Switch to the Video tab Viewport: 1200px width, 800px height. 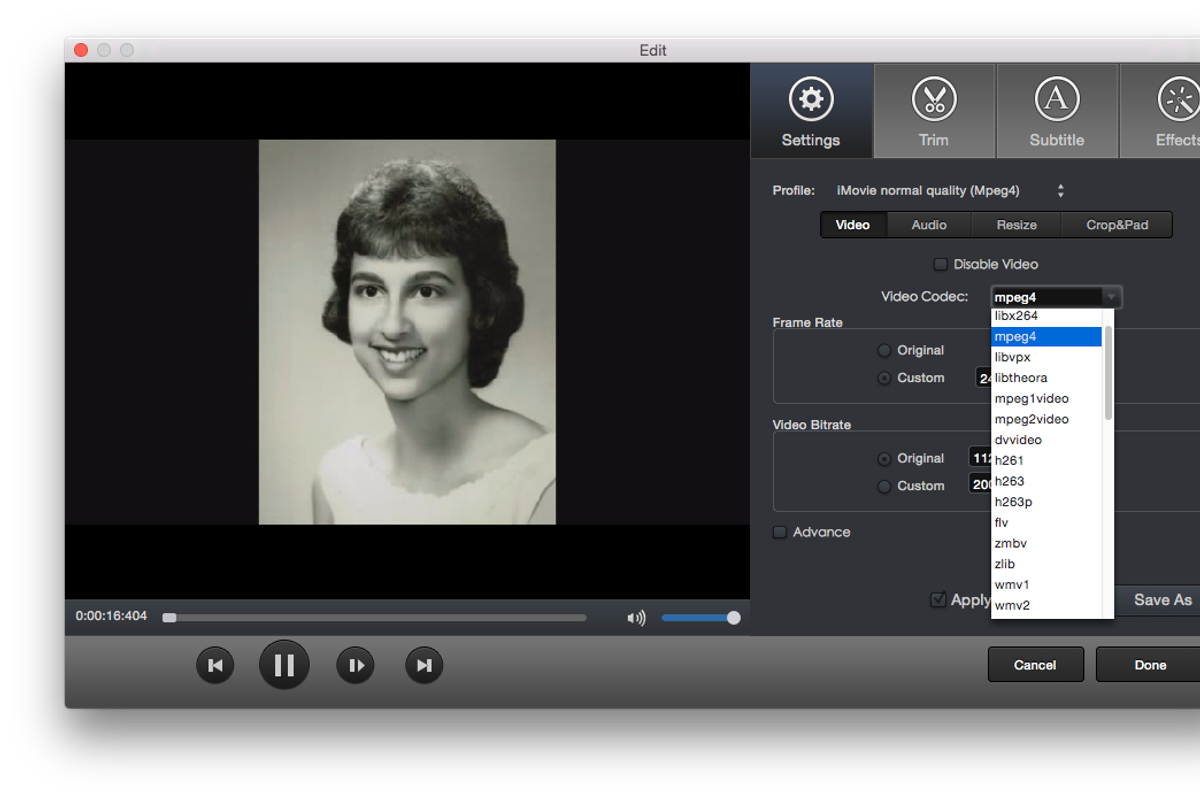click(x=853, y=225)
